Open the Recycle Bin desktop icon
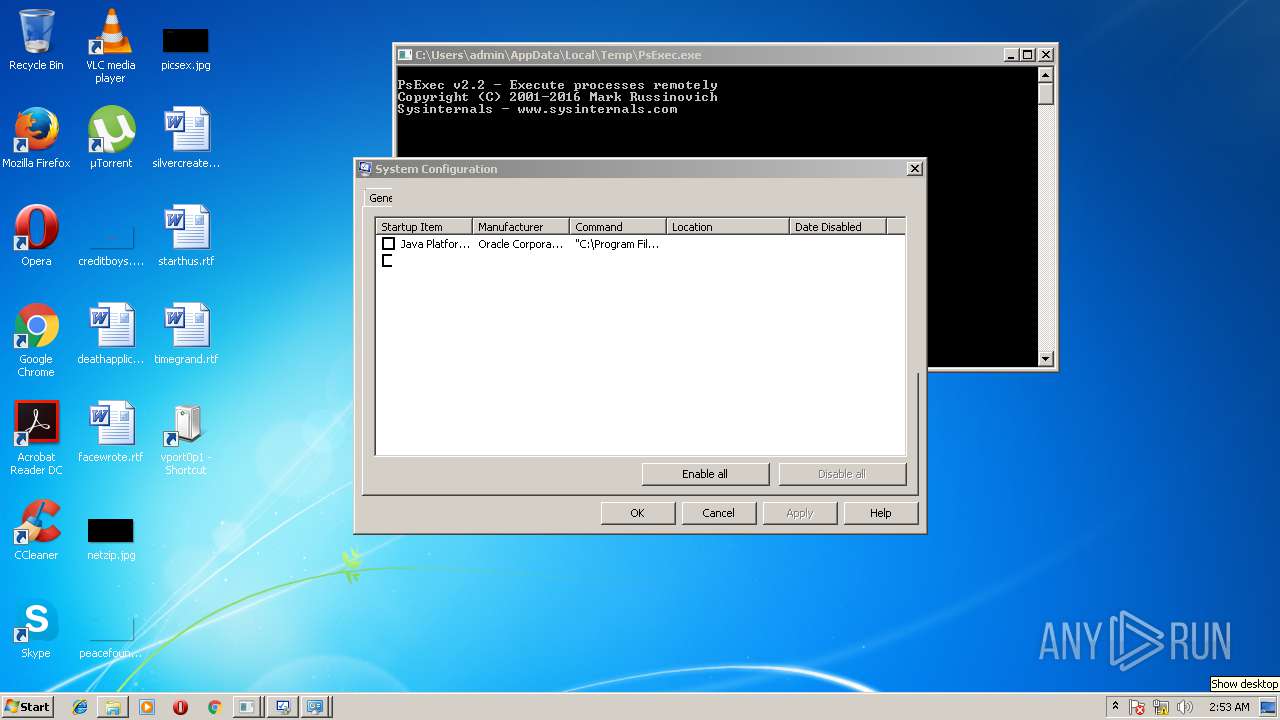This screenshot has width=1280, height=720. point(36,40)
